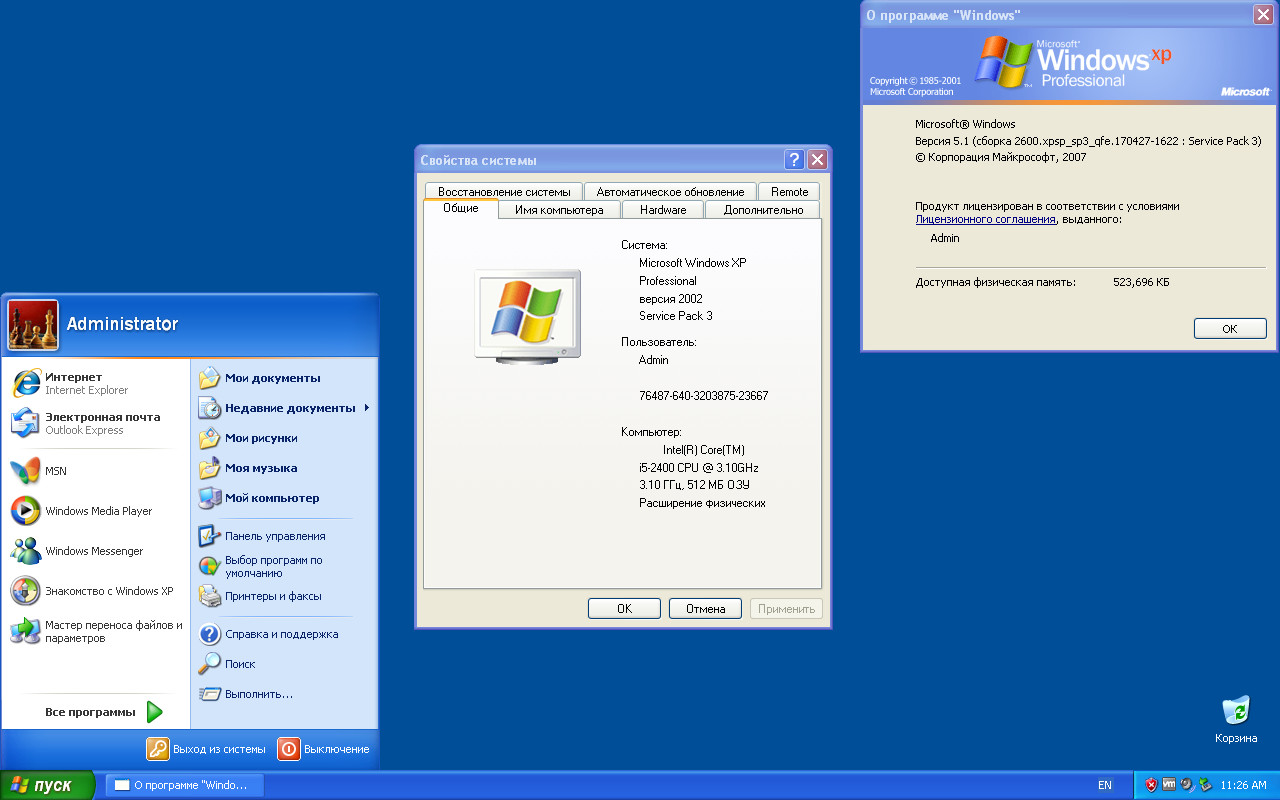This screenshot has width=1280, height=800.
Task: Open Мастер переноса файлов и параметров
Action: [x=95, y=631]
